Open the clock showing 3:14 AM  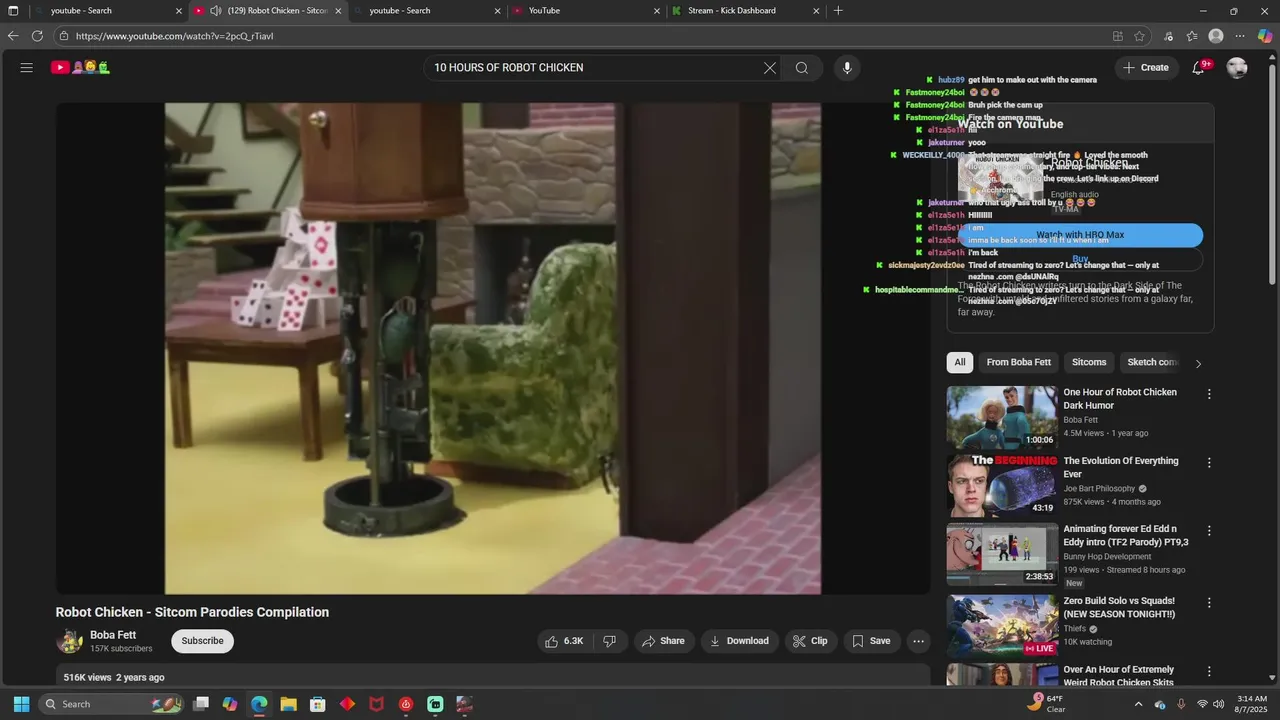(1252, 704)
